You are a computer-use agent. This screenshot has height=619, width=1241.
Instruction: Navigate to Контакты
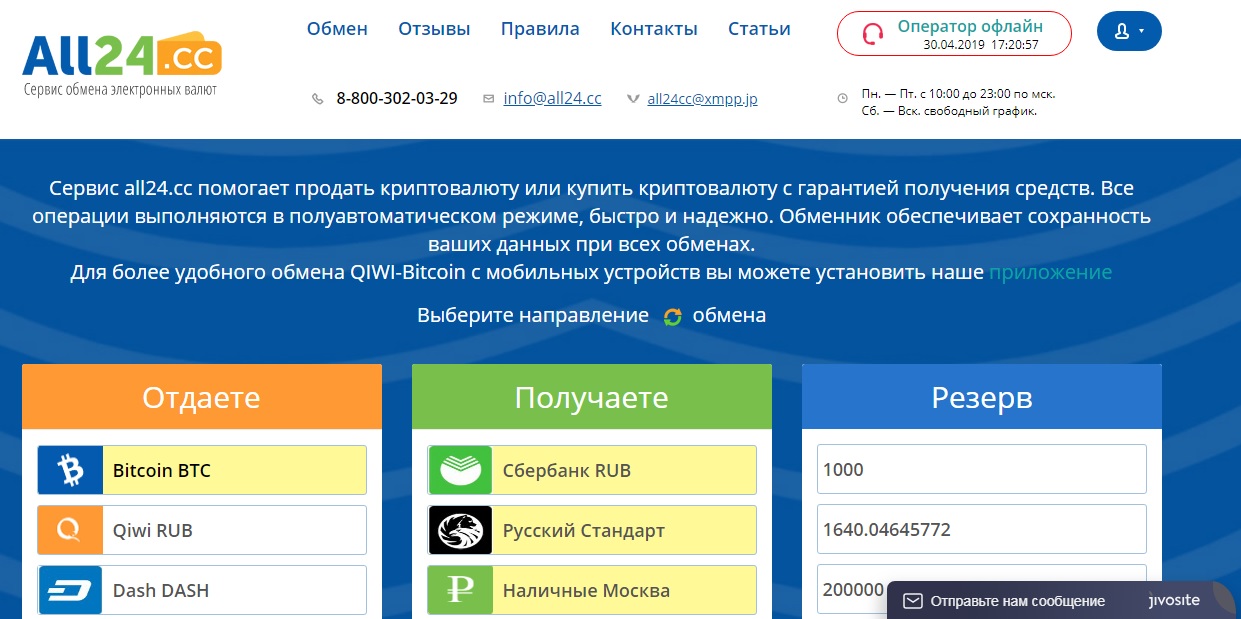[x=654, y=29]
